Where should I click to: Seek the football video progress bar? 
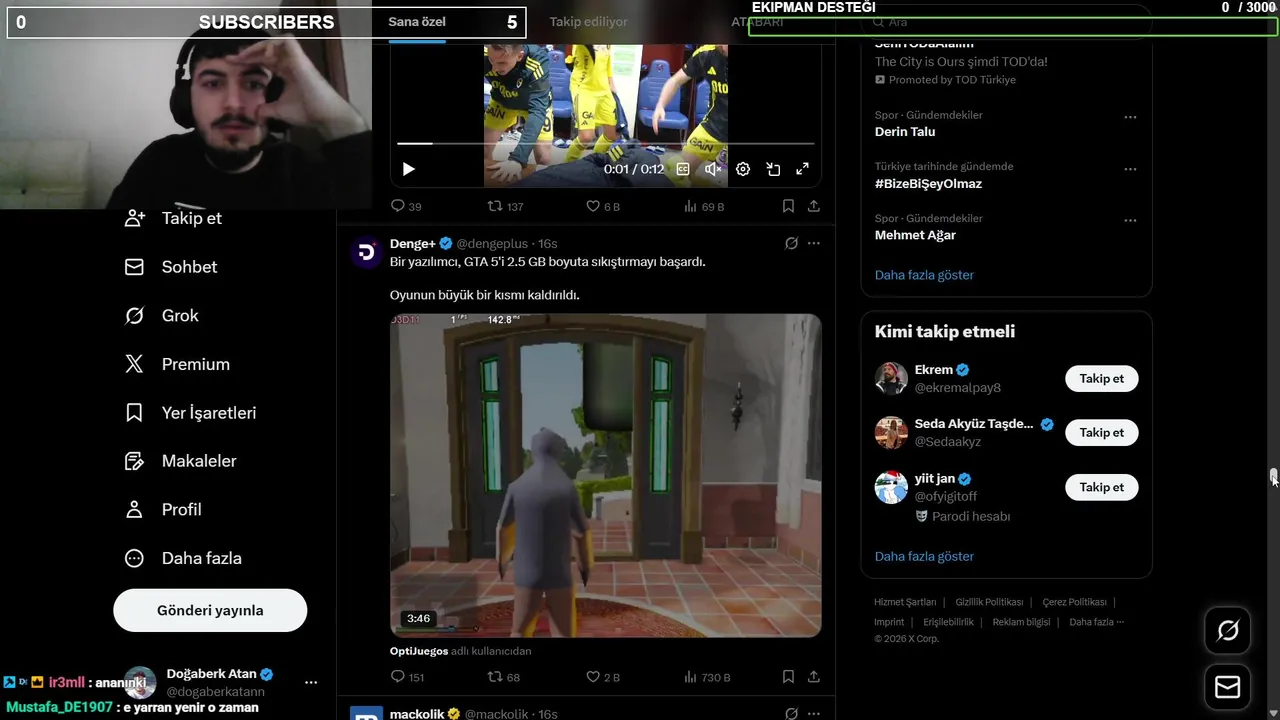click(x=605, y=144)
